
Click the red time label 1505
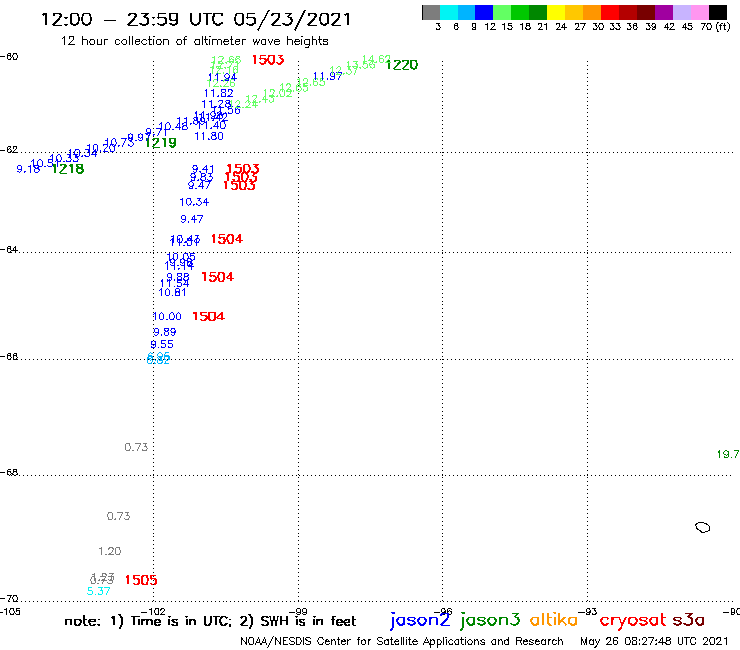click(x=141, y=580)
